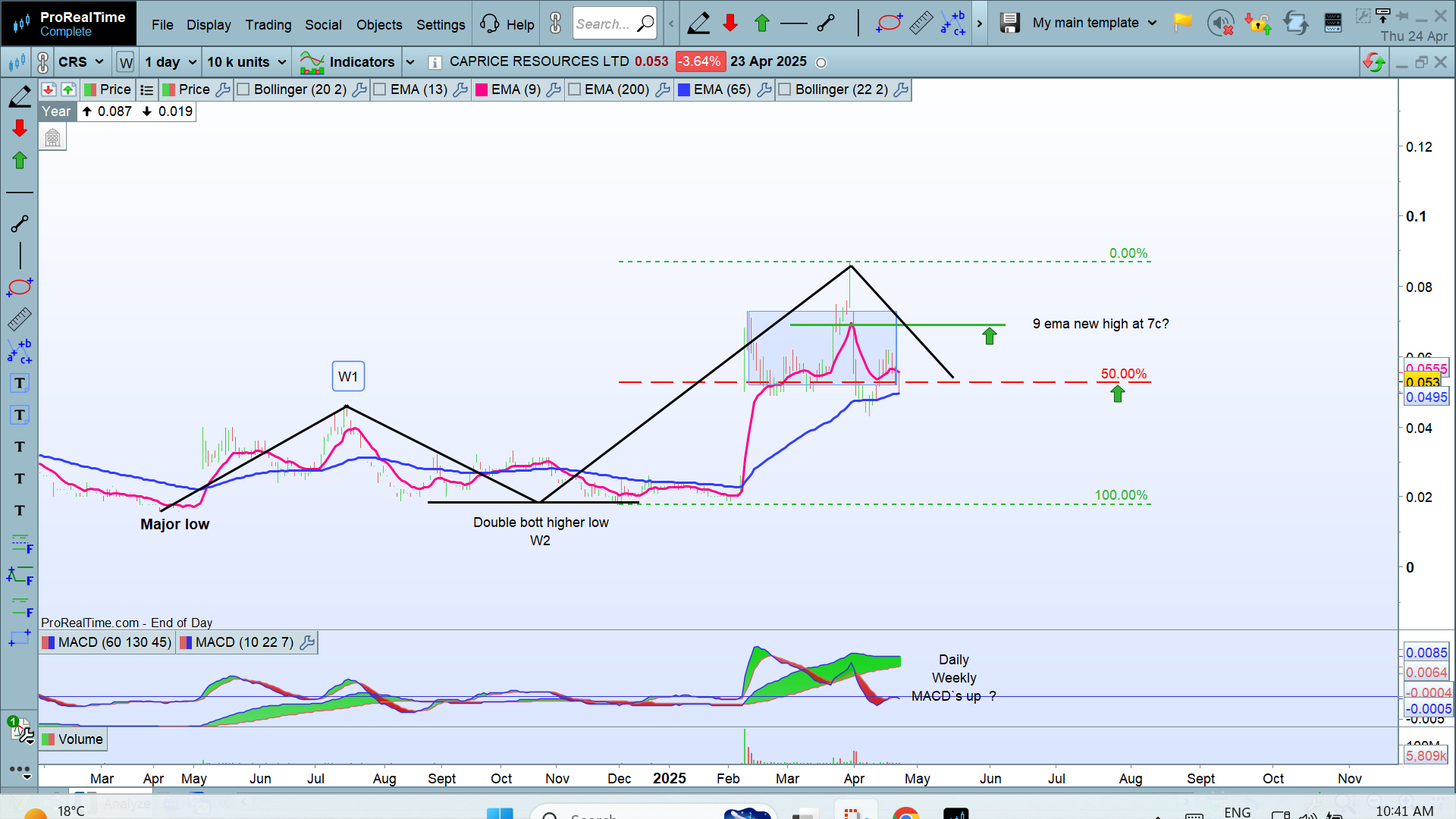Click the ProRealTime search field

(x=614, y=24)
